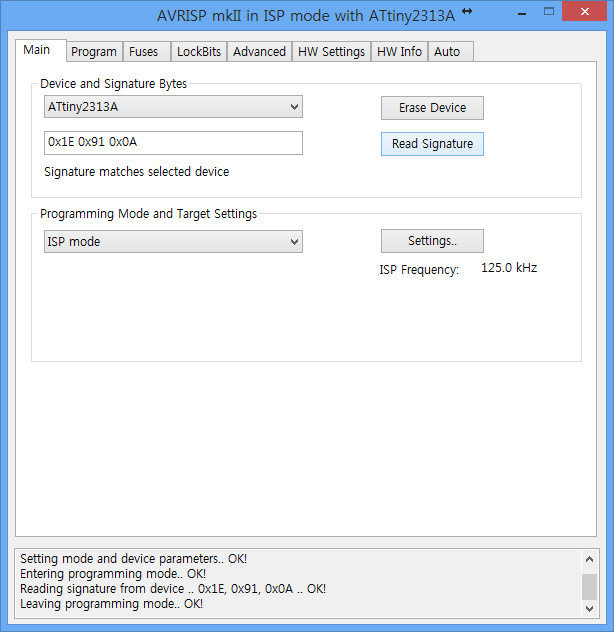Screen dimensions: 614x632
Task: Go to the Advanced tab
Action: point(259,52)
